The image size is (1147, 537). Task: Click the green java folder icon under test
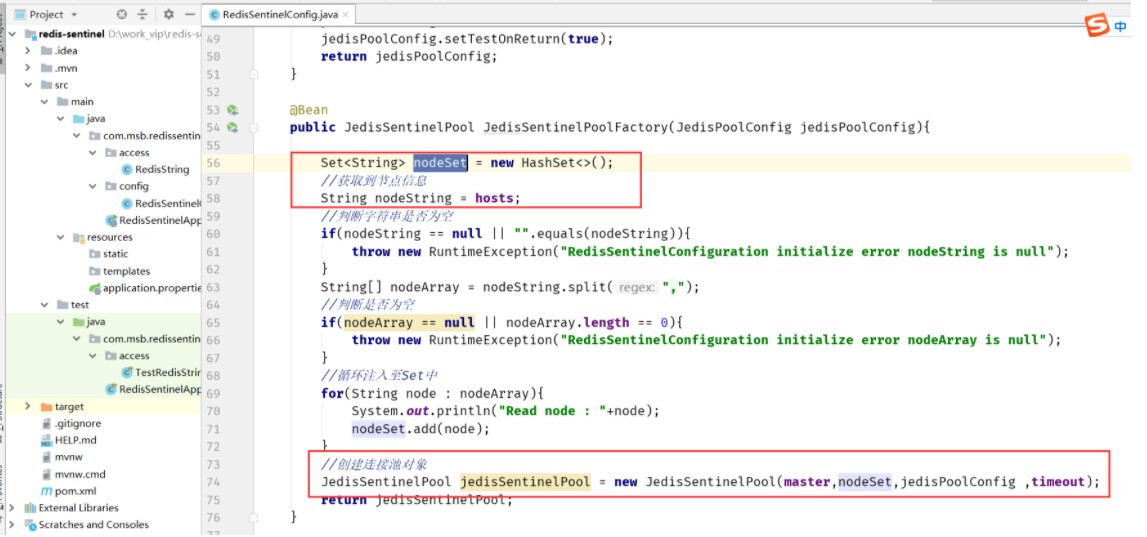coord(79,322)
